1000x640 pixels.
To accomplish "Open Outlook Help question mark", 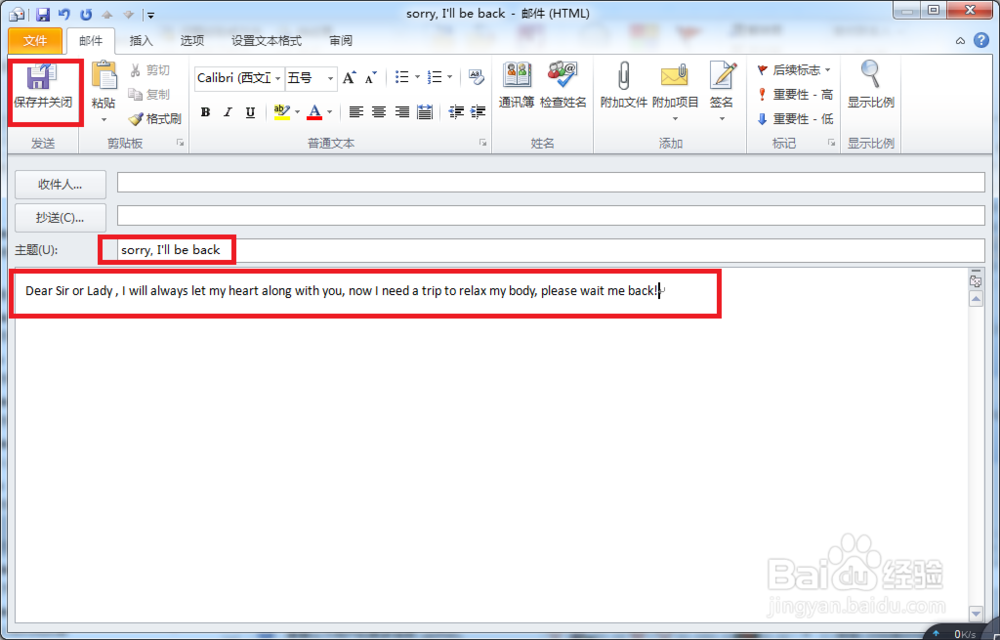I will click(981, 41).
